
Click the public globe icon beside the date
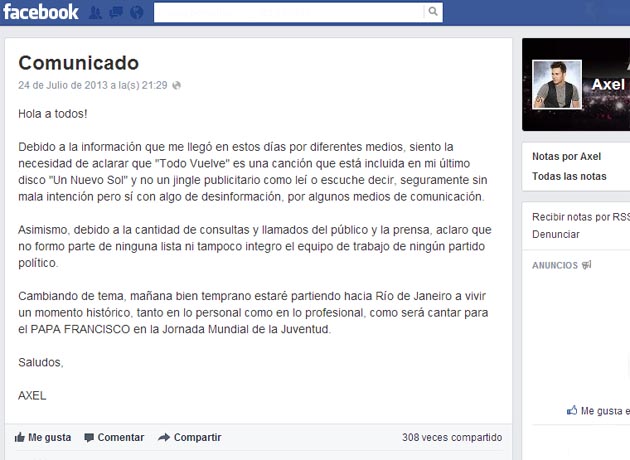(176, 85)
